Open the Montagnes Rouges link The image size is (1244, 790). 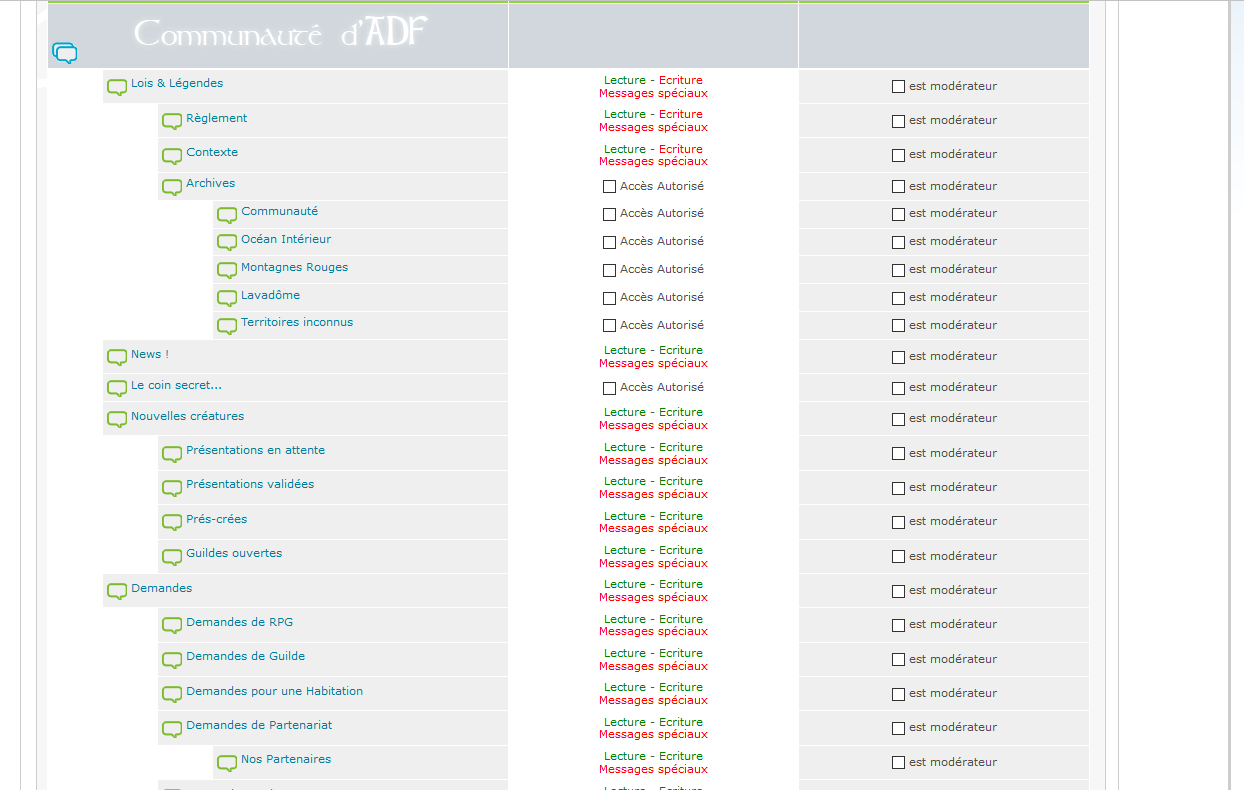[x=295, y=267]
